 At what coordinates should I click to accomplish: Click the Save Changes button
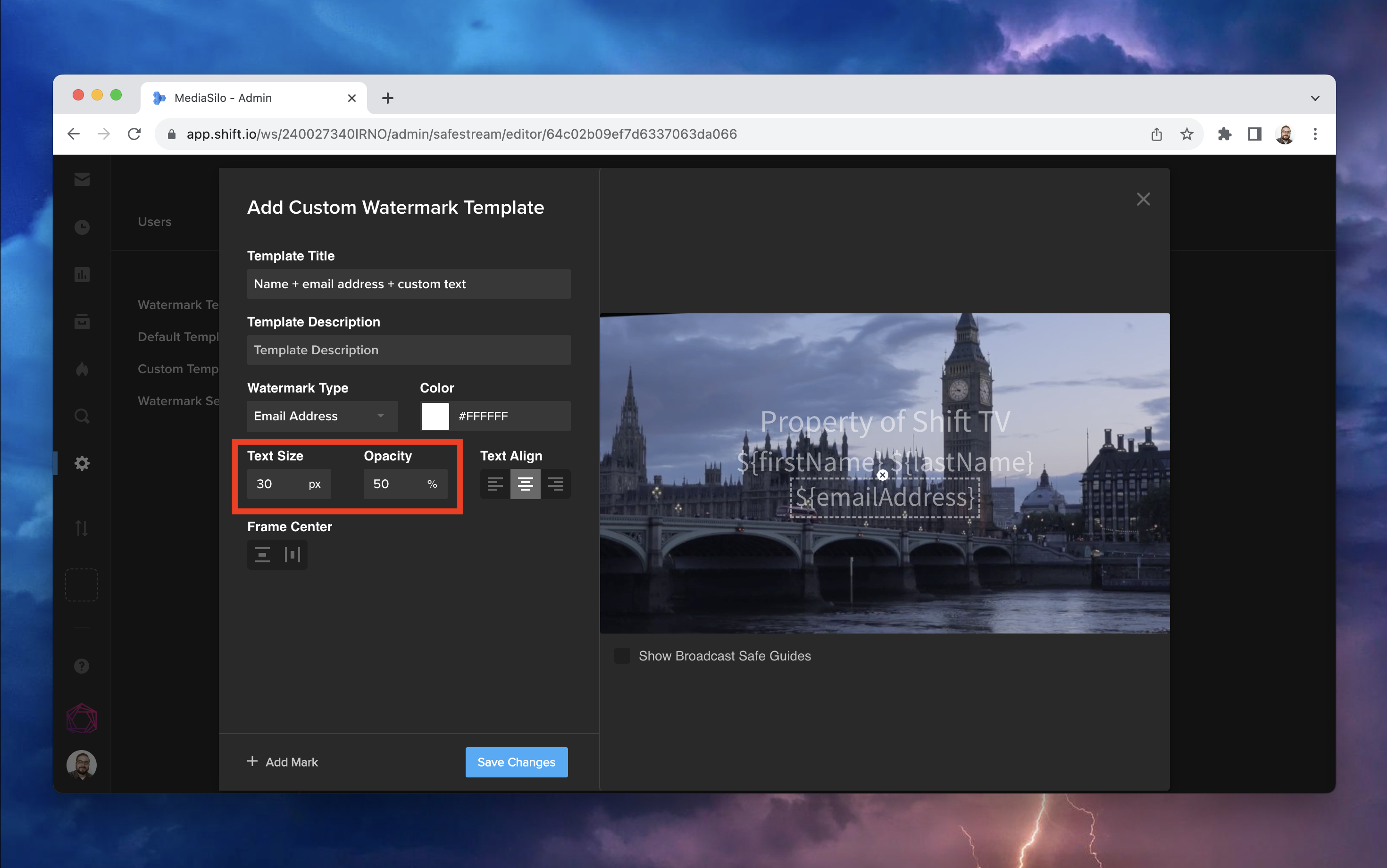click(516, 762)
